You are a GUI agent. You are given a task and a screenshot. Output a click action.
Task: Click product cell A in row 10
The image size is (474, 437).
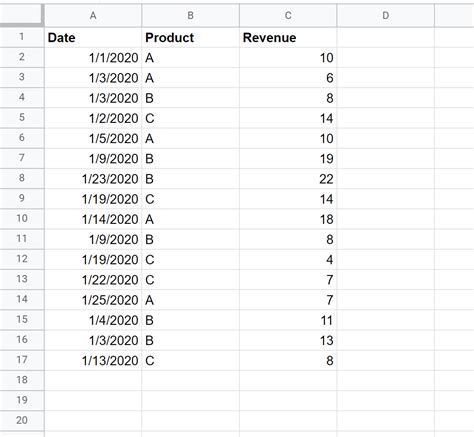coord(190,219)
